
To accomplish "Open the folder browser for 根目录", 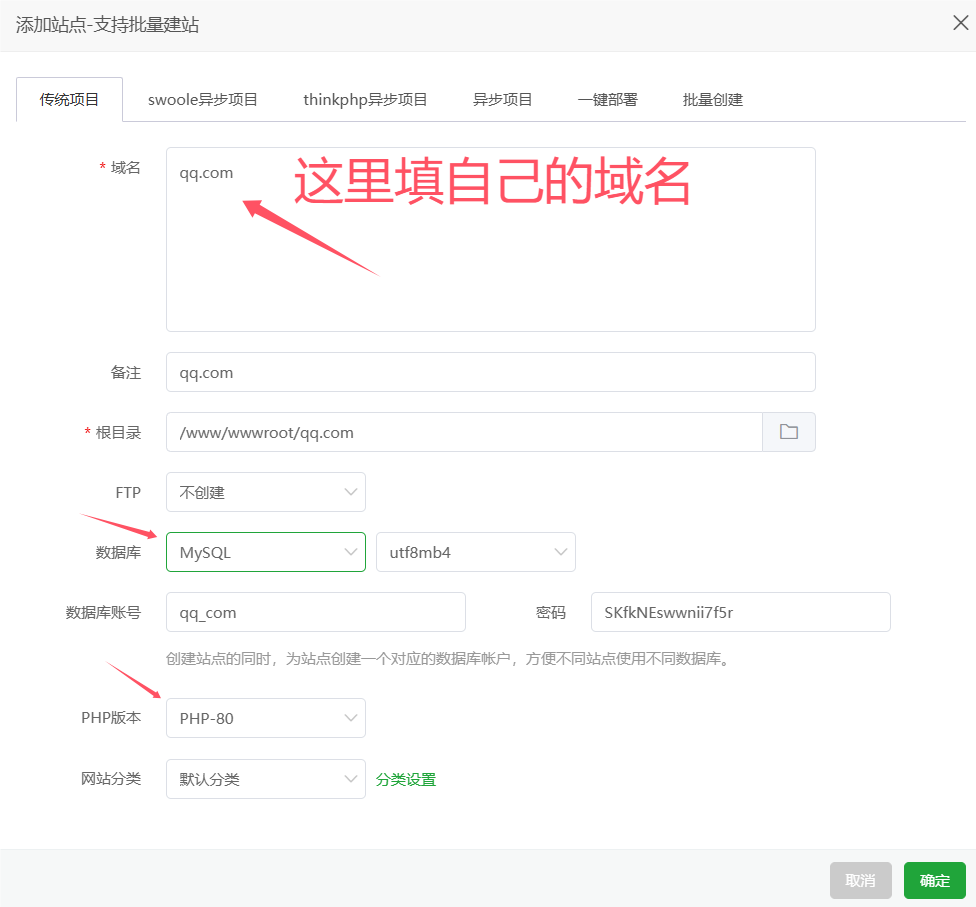I will click(789, 431).
